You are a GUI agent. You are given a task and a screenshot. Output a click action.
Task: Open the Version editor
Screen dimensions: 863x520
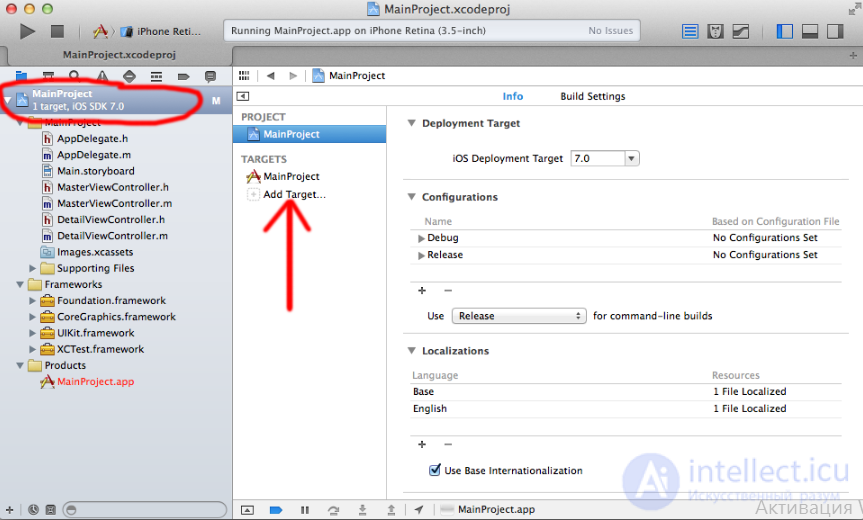[x=741, y=31]
